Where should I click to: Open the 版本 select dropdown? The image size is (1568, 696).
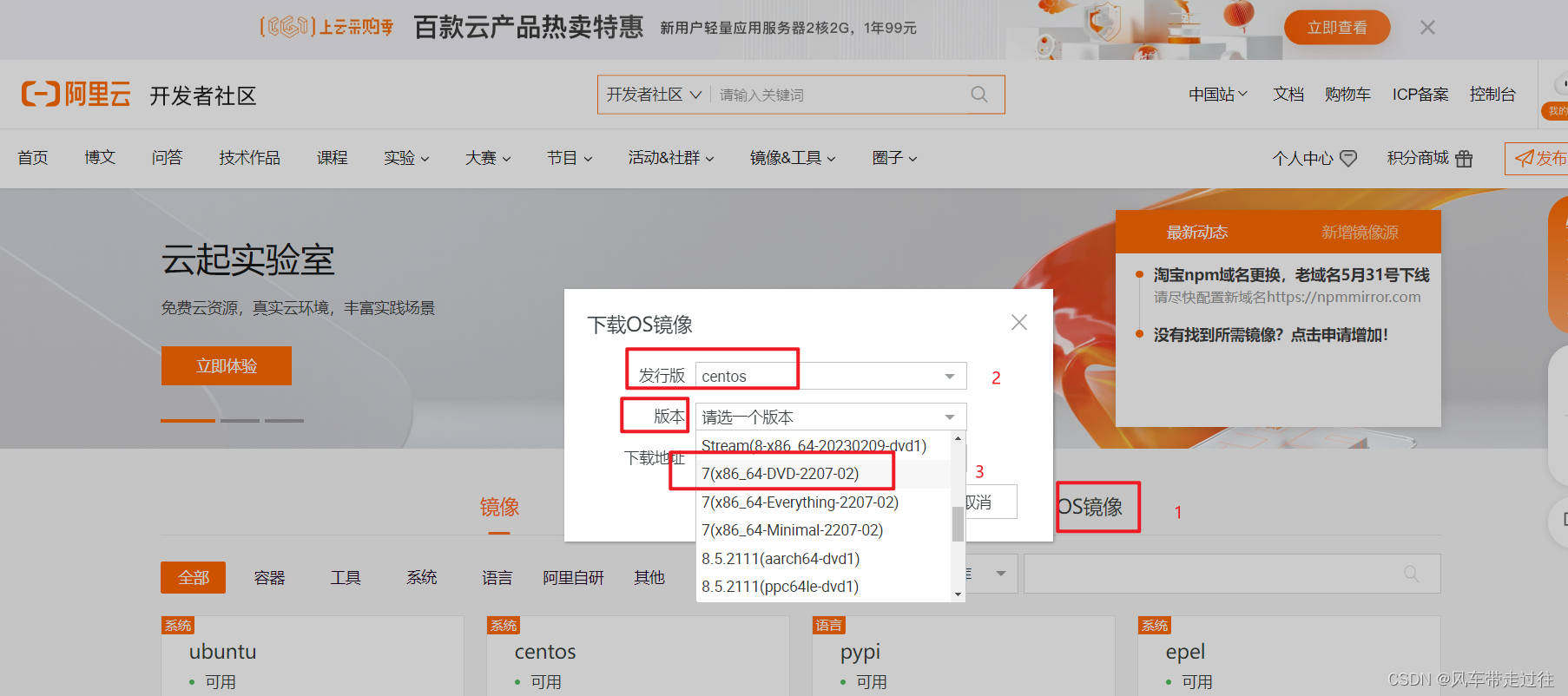[831, 417]
